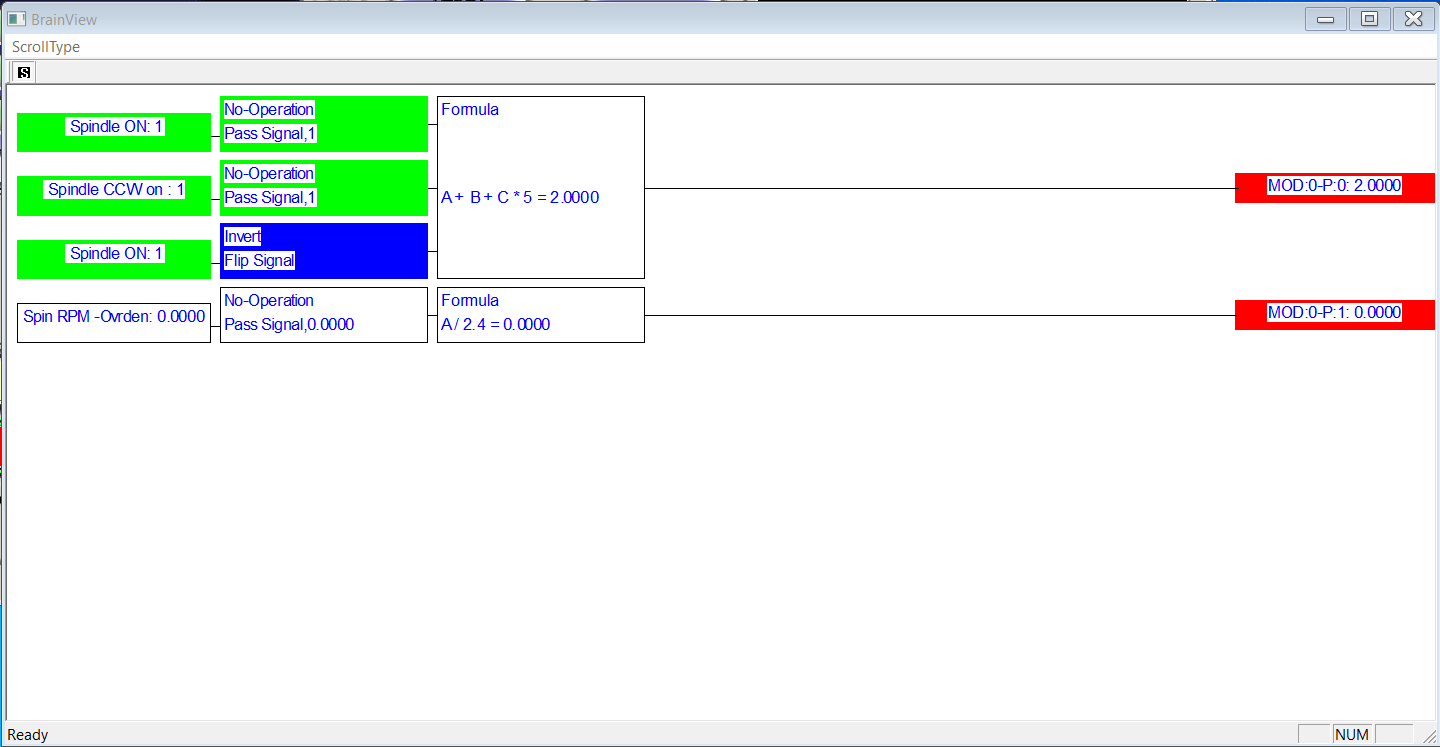Image resolution: width=1440 pixels, height=747 pixels.
Task: Minimize the BrainView window
Action: pos(1326,19)
